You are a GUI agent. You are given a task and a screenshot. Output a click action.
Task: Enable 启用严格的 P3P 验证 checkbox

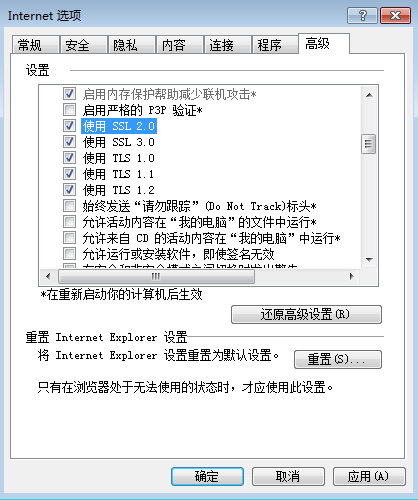[69, 110]
